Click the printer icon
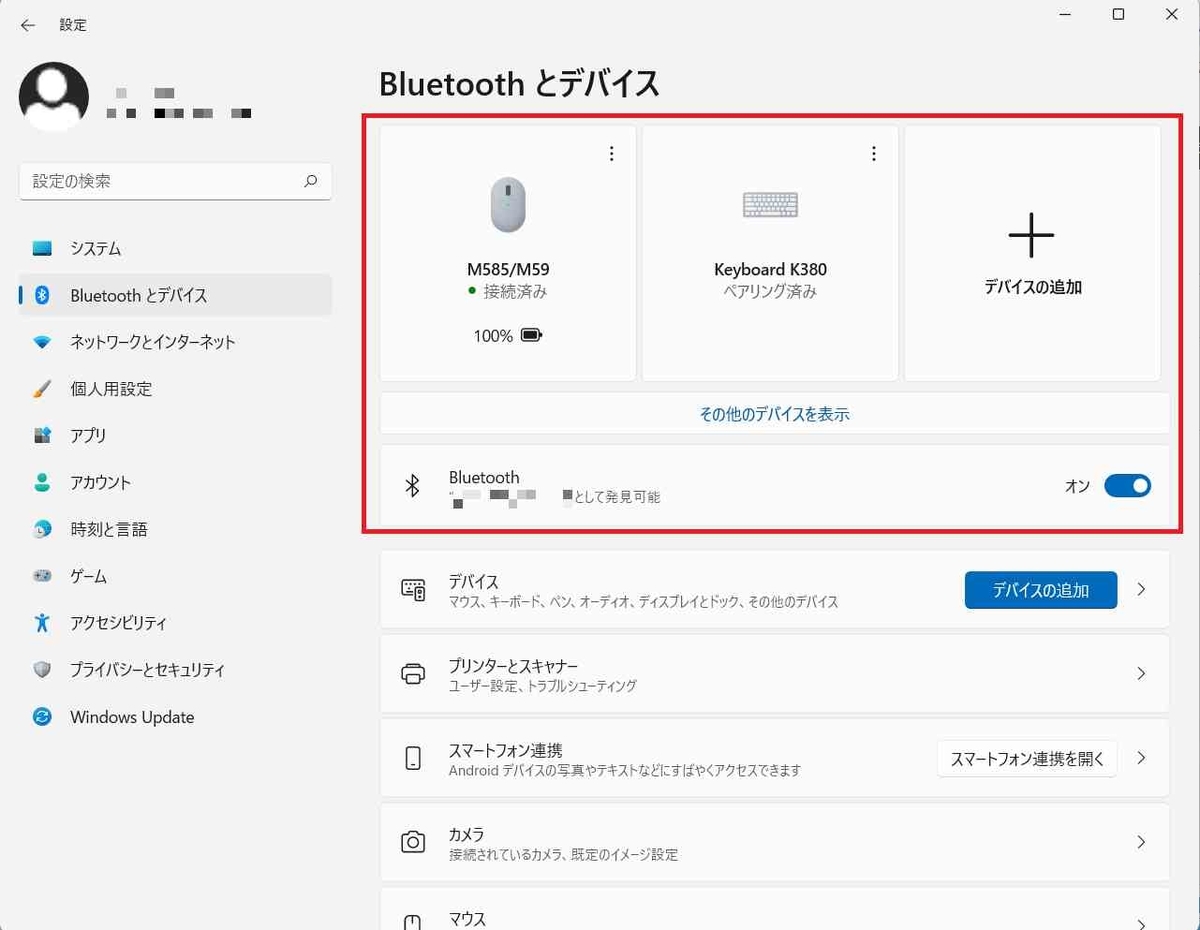1200x930 pixels. (x=413, y=674)
